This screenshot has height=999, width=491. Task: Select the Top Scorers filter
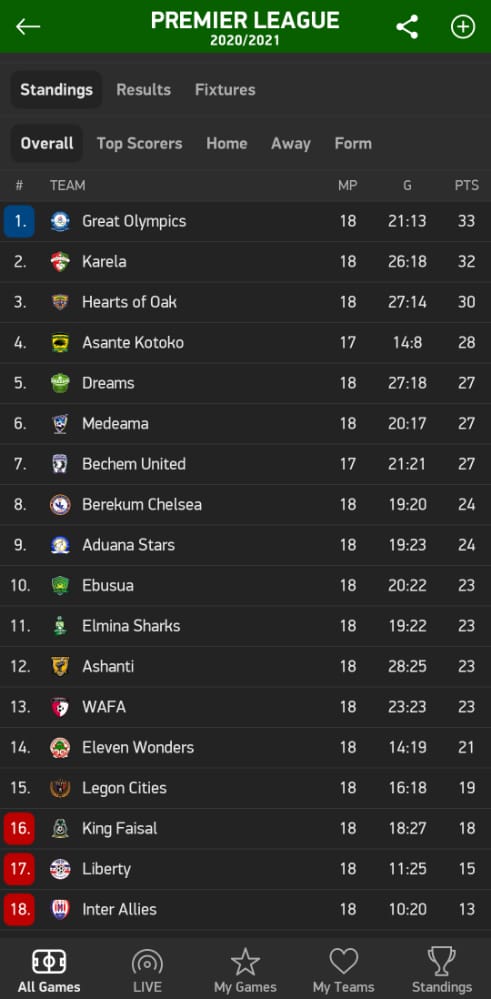pos(139,143)
